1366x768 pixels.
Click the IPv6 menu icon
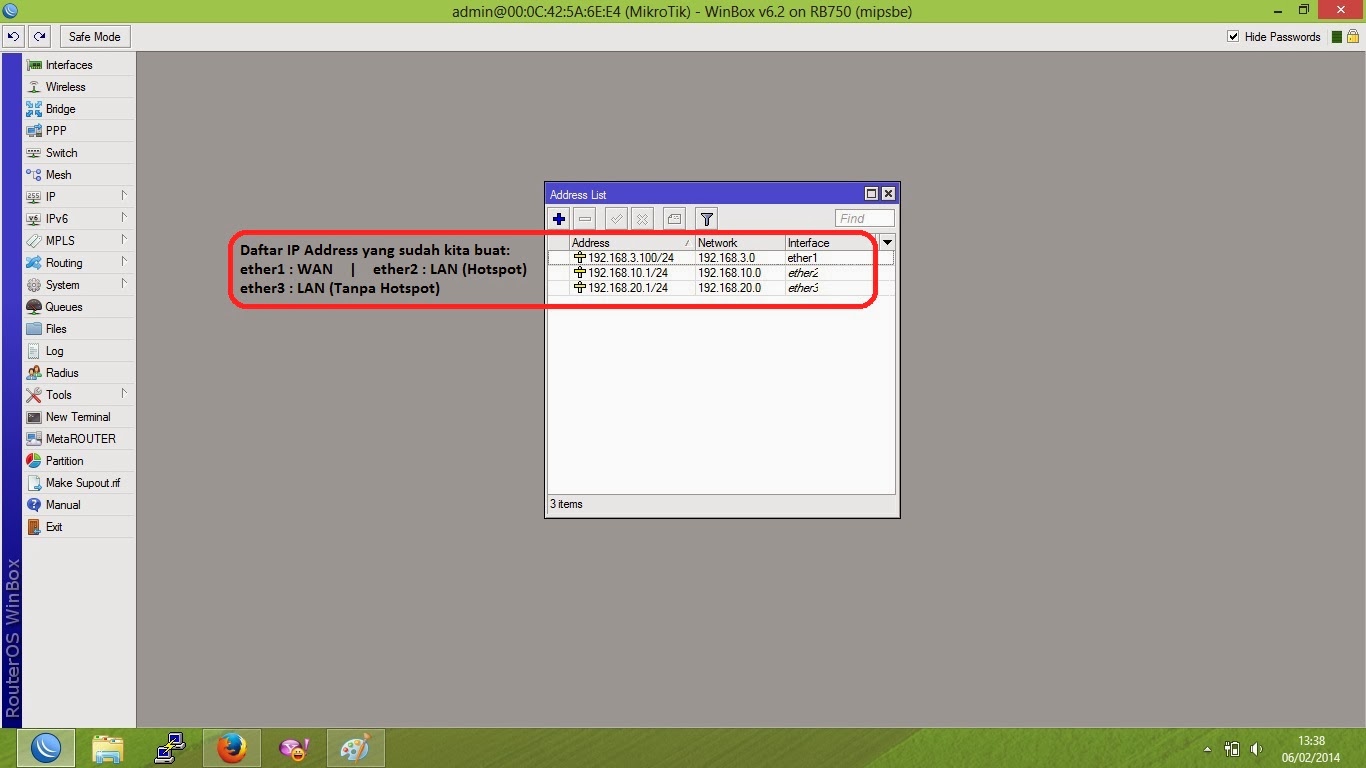pyautogui.click(x=34, y=219)
